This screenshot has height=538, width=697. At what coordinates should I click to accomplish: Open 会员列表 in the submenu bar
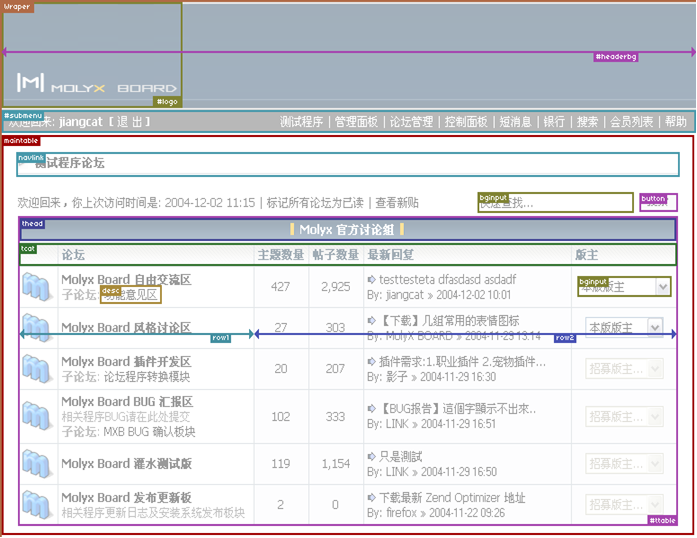point(631,122)
